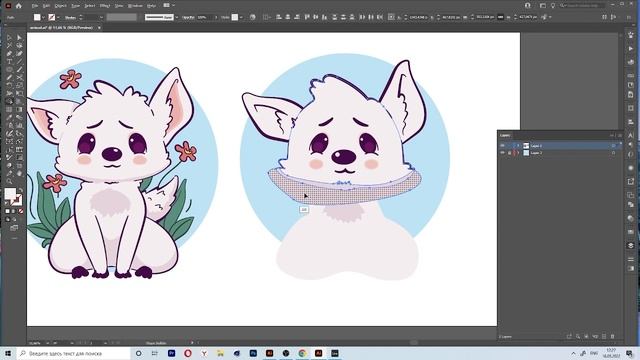Open the Layers panel icon in dock
Viewport: 640px width, 360px height.
pos(631,245)
